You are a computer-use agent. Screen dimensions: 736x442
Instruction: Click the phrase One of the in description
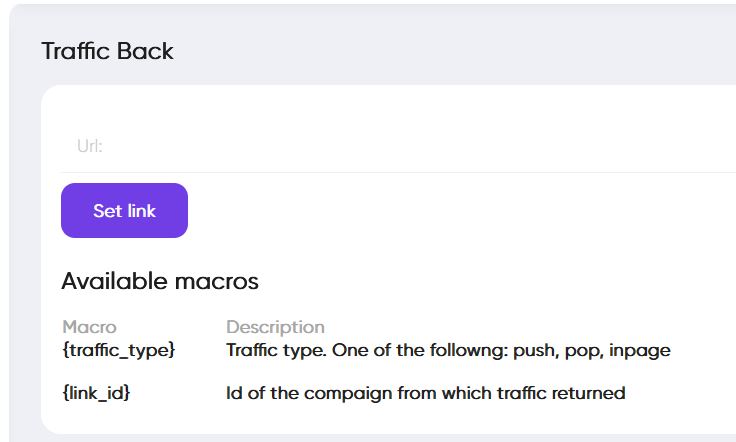(377, 350)
